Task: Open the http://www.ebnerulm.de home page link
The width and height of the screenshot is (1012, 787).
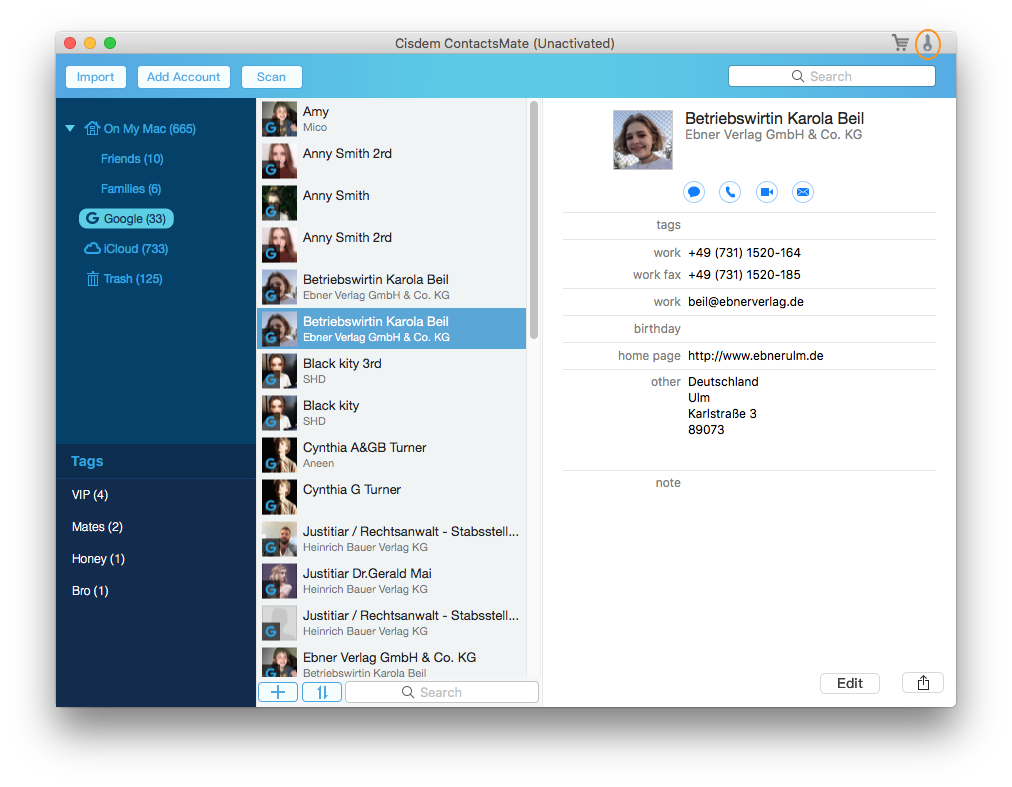Action: point(755,356)
